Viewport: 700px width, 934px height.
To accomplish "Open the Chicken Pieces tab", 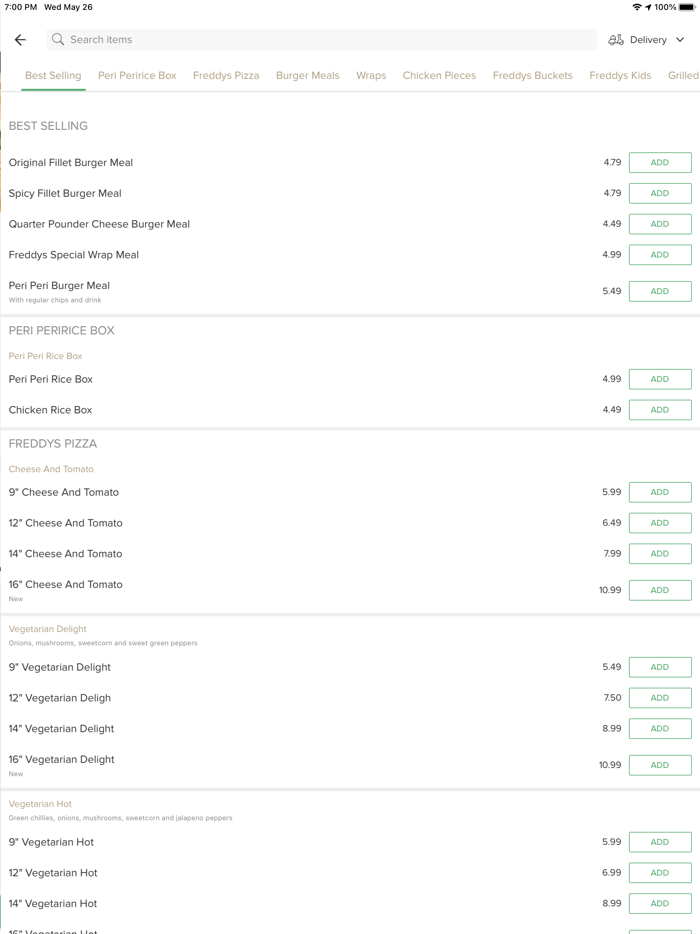I will click(x=439, y=75).
